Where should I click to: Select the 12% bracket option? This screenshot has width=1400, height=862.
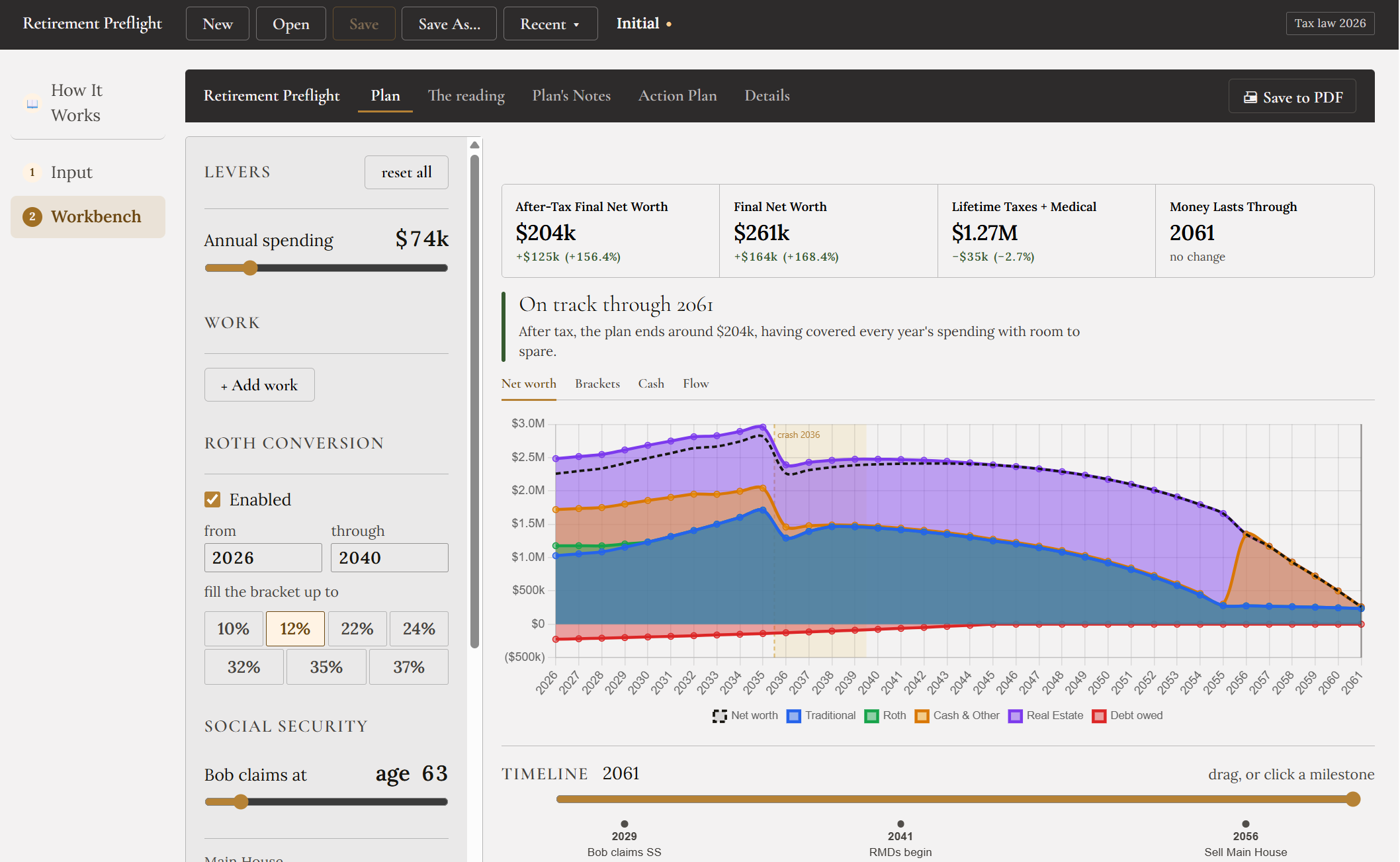click(295, 628)
